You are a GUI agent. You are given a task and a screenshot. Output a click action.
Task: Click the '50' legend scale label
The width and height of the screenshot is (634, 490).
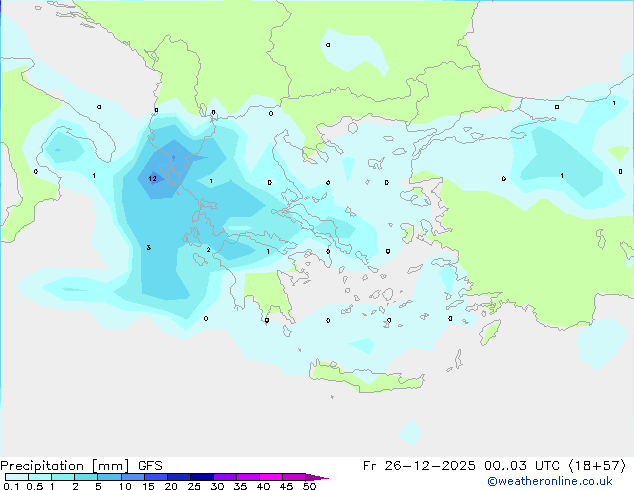click(309, 486)
